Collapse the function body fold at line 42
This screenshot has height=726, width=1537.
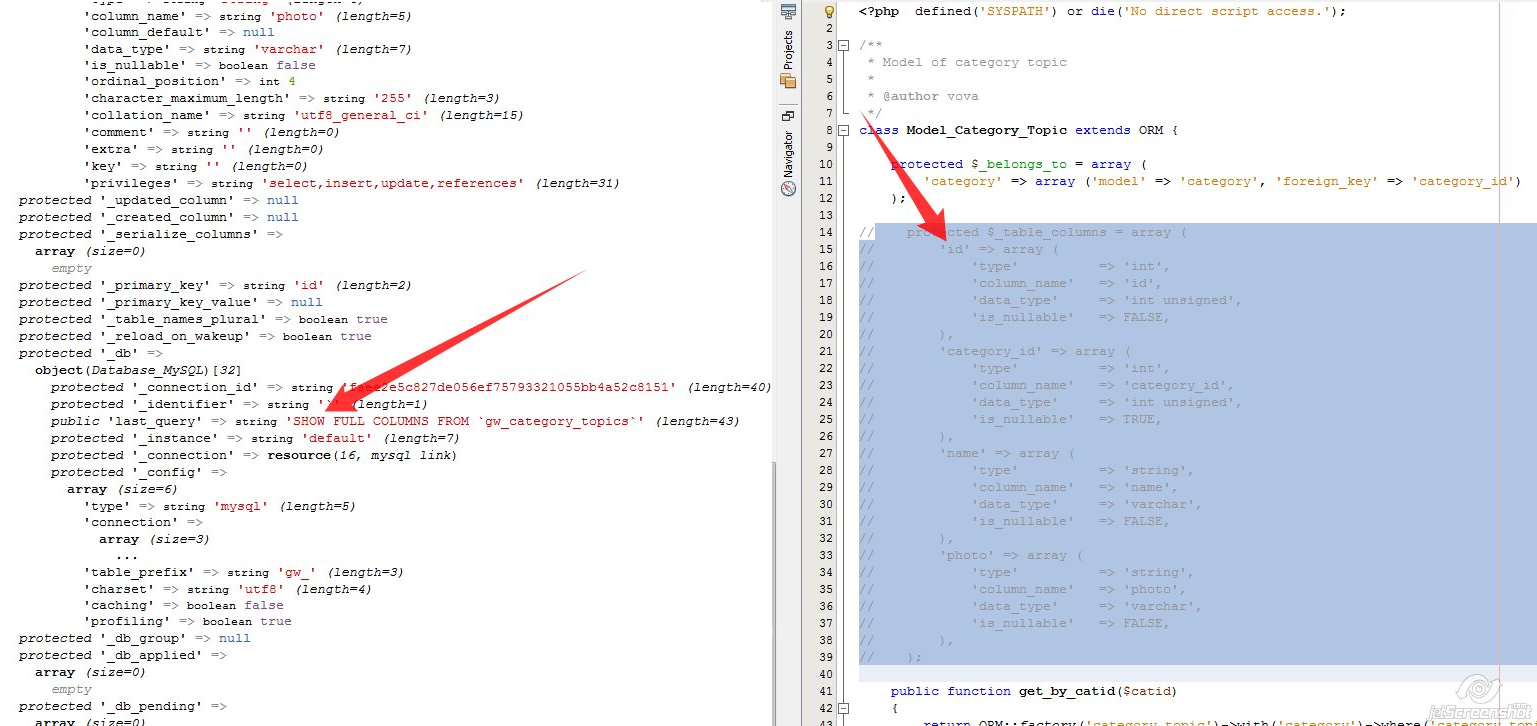point(844,708)
